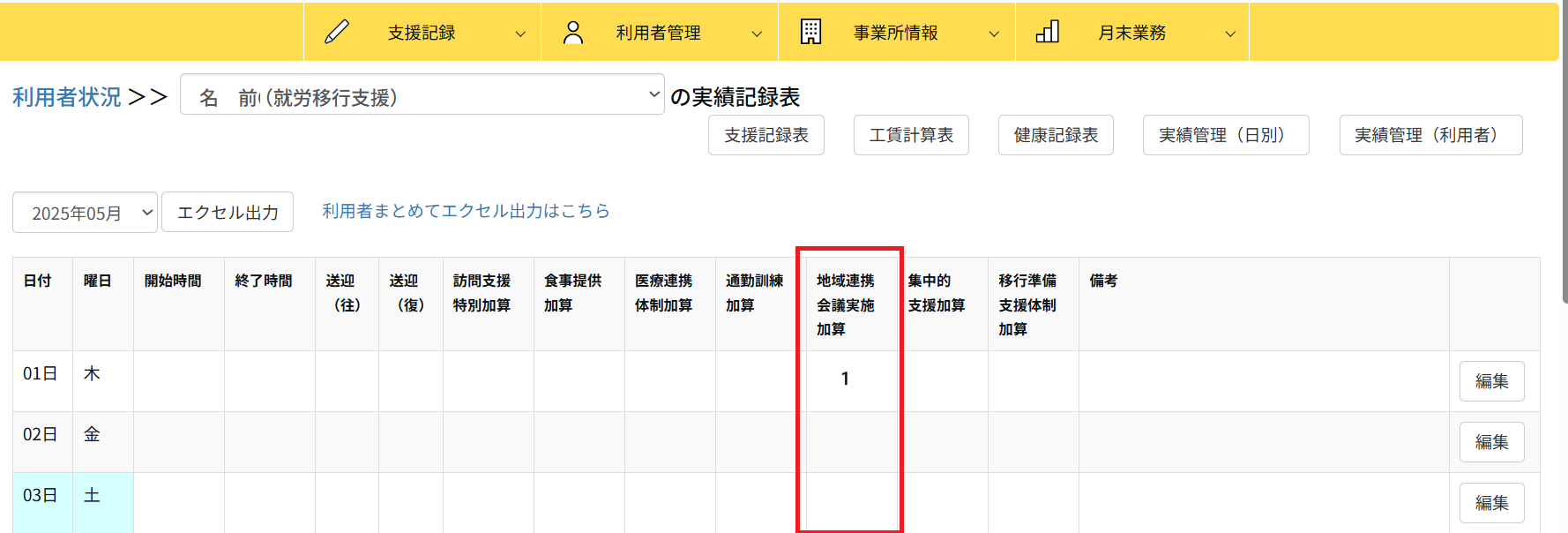Click the bar chart icon for 月末業務
The height and width of the screenshot is (533, 1568).
[x=1047, y=33]
